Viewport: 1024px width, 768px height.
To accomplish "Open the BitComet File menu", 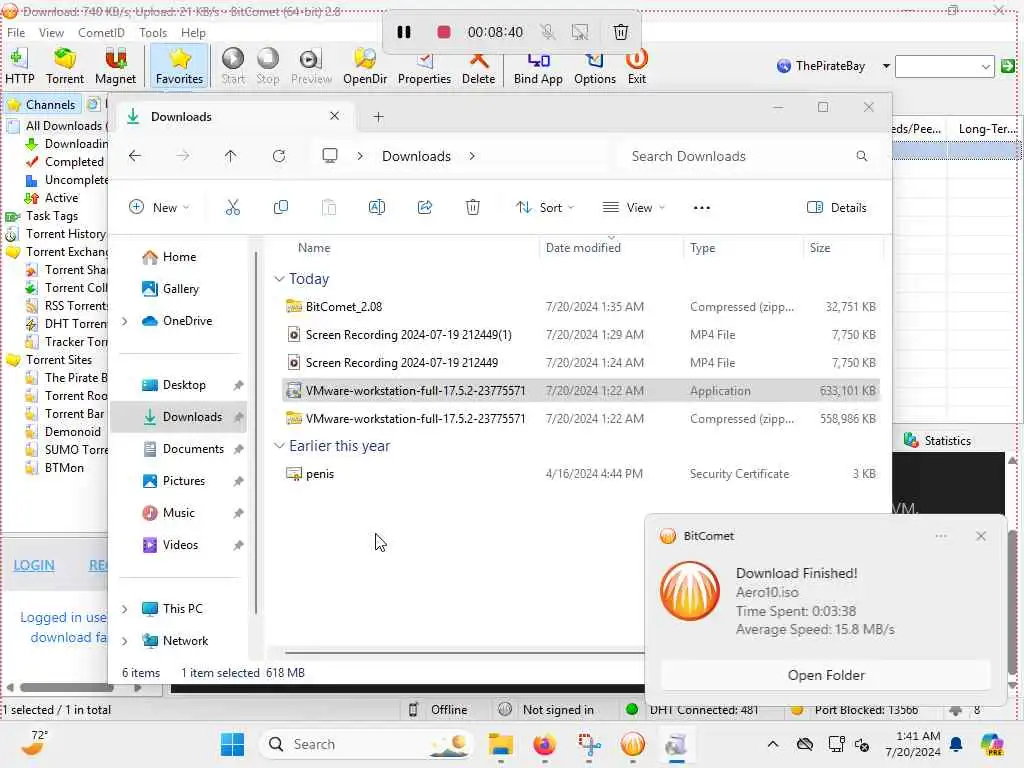I will [x=16, y=33].
